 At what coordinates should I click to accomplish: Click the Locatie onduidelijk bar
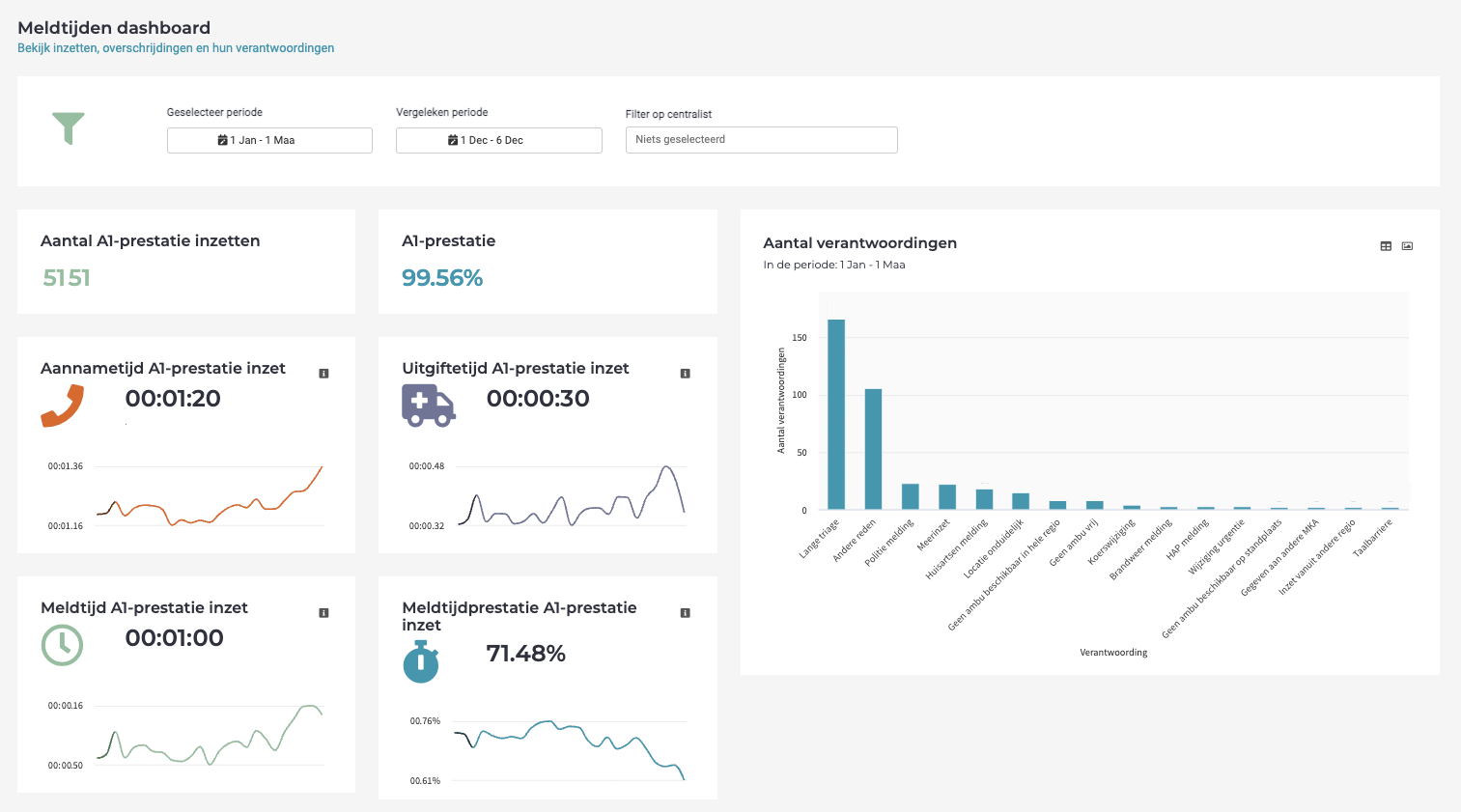[1021, 501]
